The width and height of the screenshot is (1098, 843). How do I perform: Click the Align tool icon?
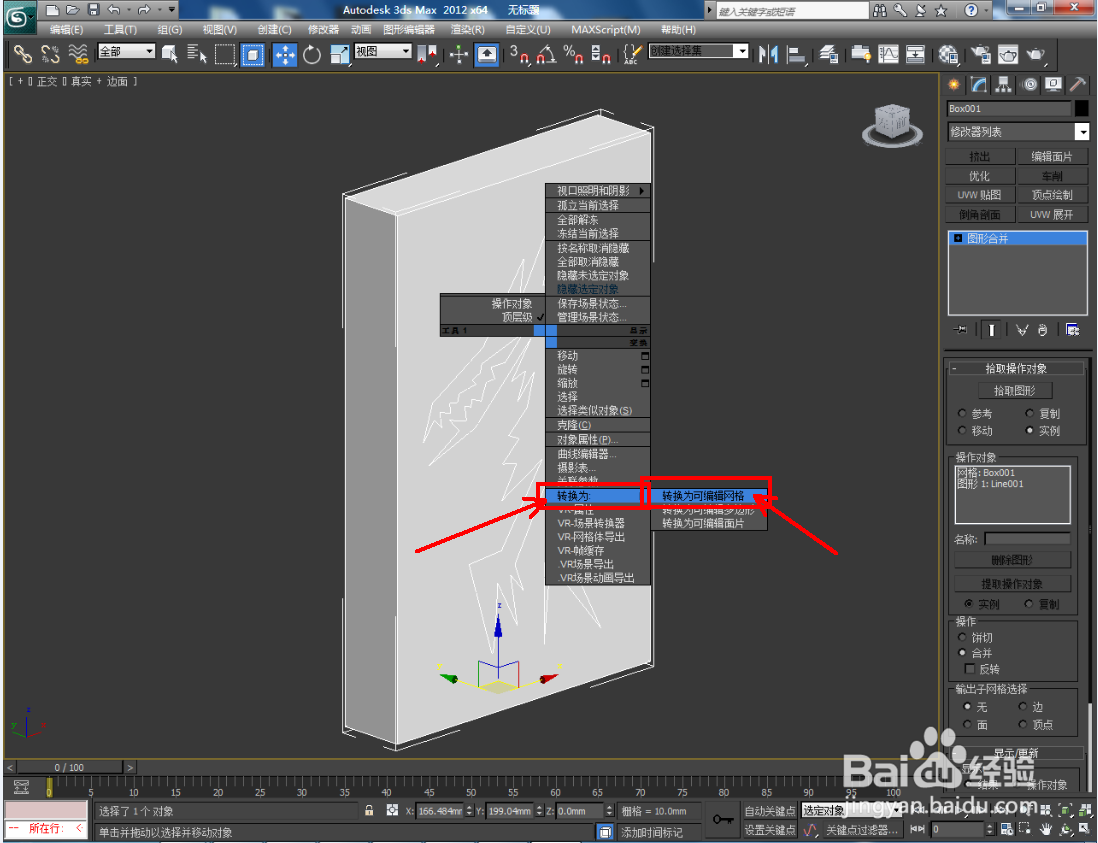click(795, 54)
